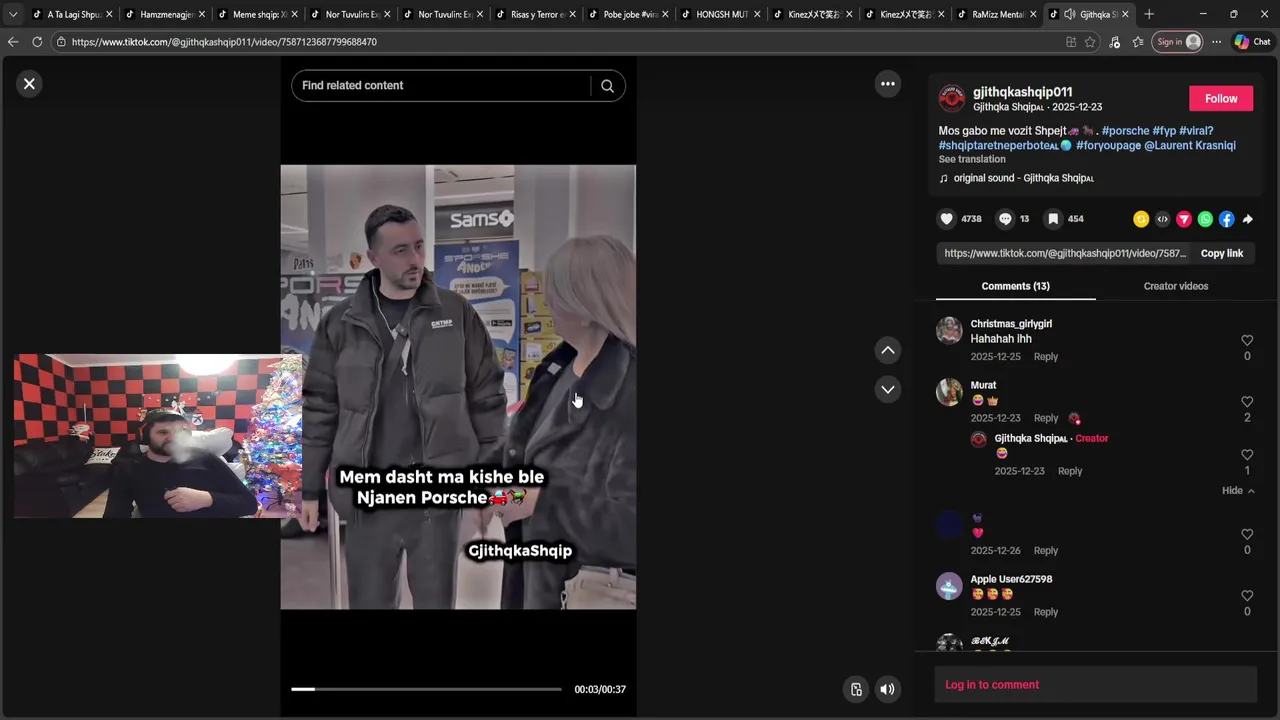Image resolution: width=1280 pixels, height=720 pixels.
Task: Mute the video with the speaker icon
Action: [887, 689]
